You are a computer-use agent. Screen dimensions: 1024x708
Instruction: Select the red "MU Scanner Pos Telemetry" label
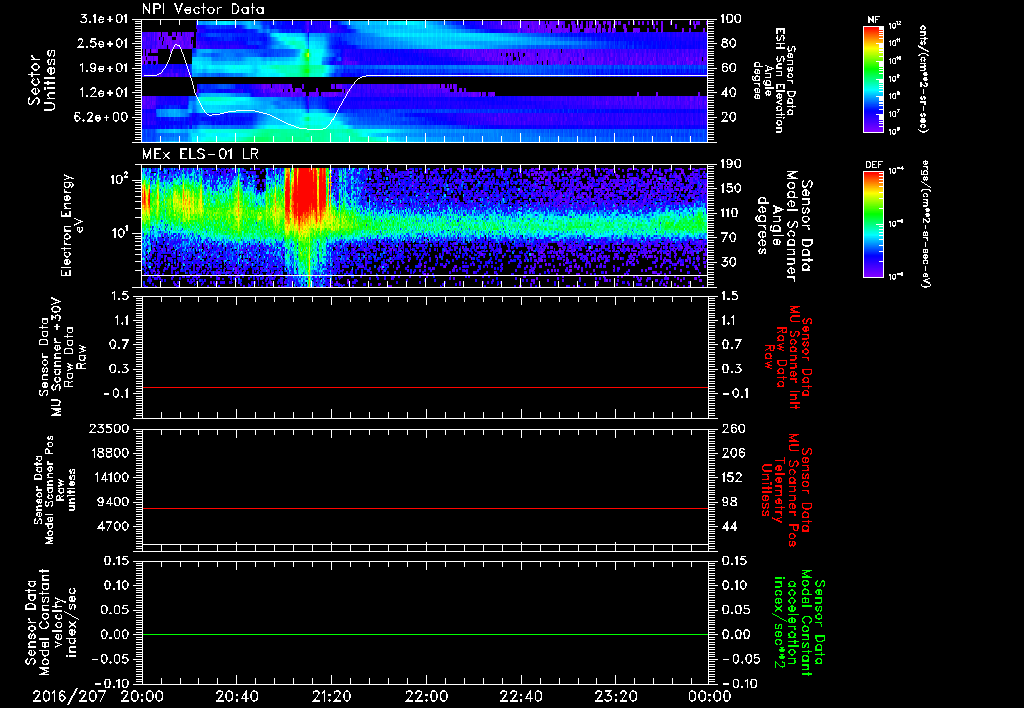[787, 490]
